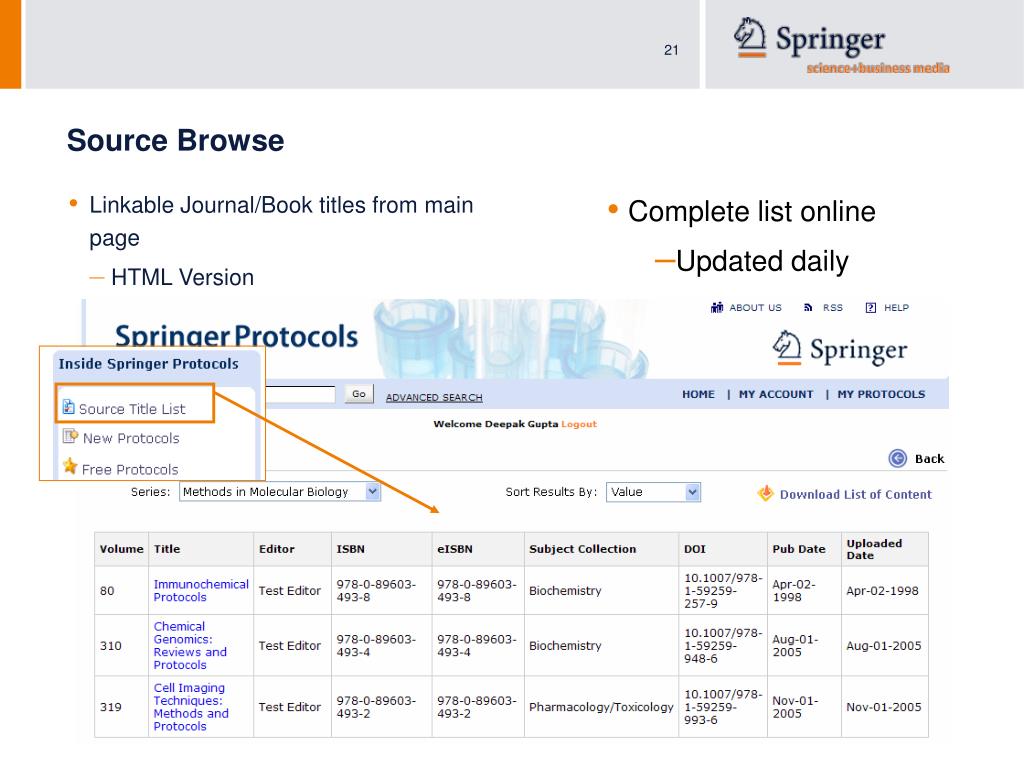Viewport: 1024px width, 768px height.
Task: Open Source Title List link
Action: coord(132,409)
